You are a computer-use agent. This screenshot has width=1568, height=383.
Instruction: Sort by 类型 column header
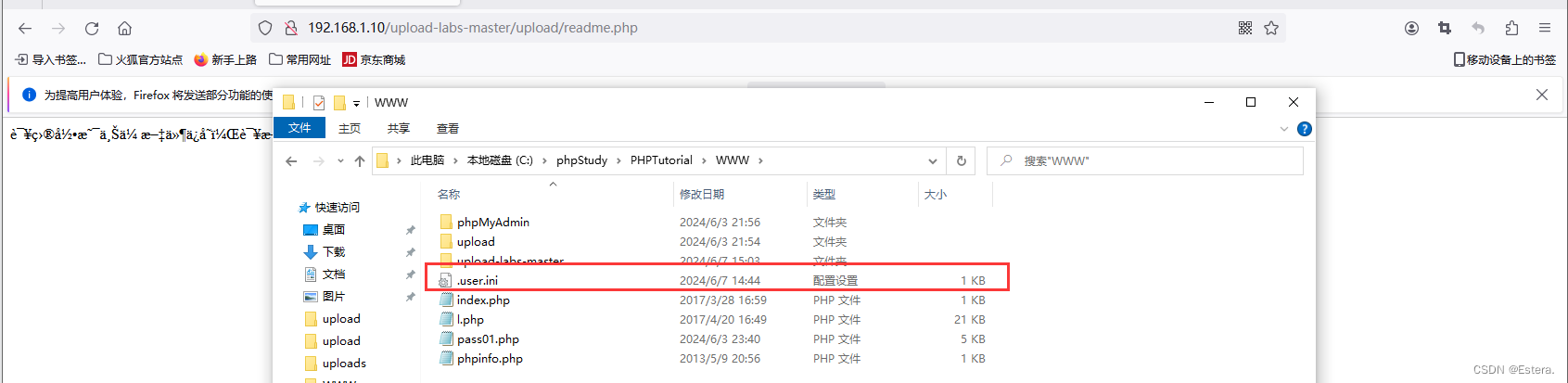pyautogui.click(x=824, y=195)
